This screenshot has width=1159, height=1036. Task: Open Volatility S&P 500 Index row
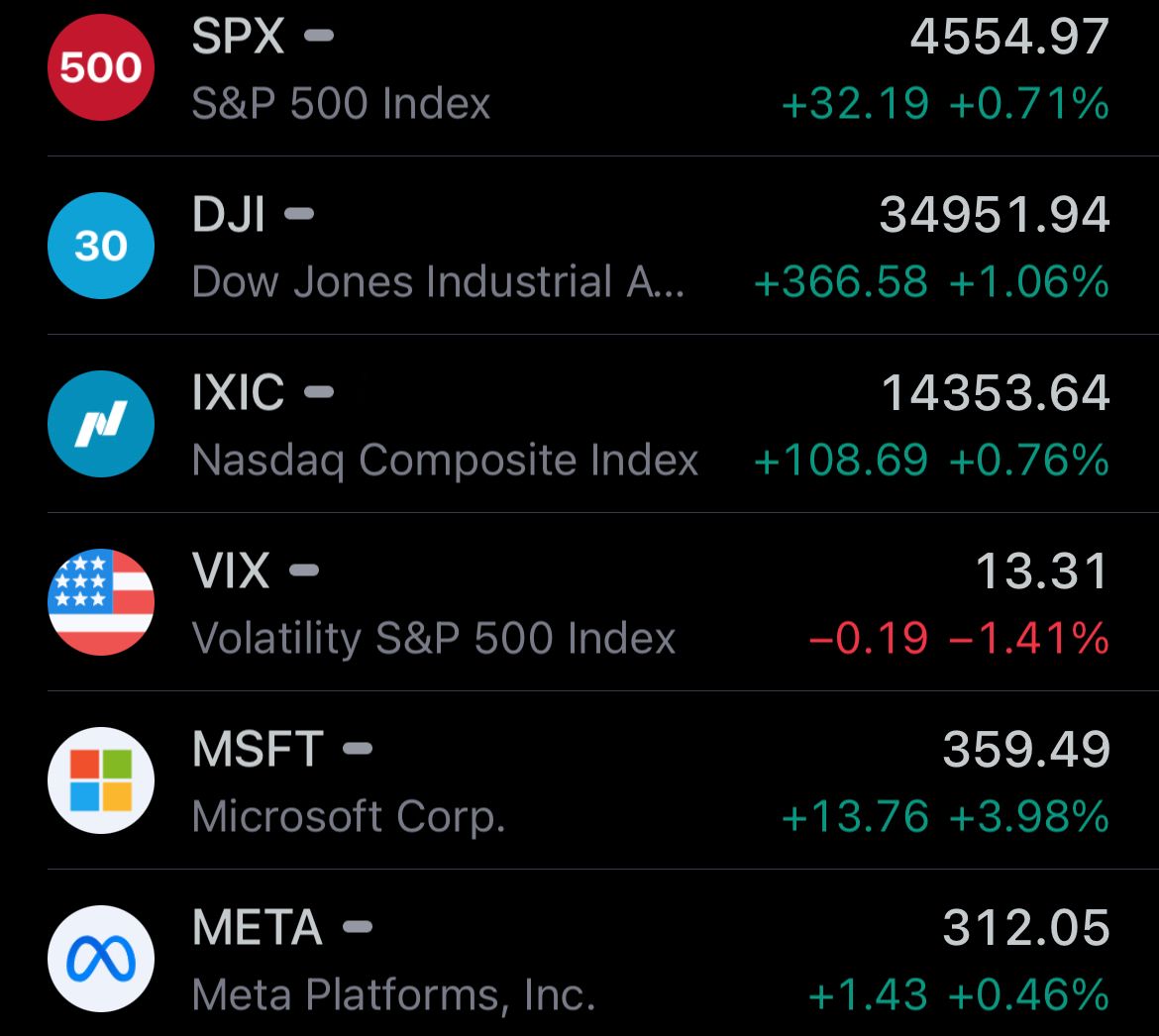pos(602,601)
